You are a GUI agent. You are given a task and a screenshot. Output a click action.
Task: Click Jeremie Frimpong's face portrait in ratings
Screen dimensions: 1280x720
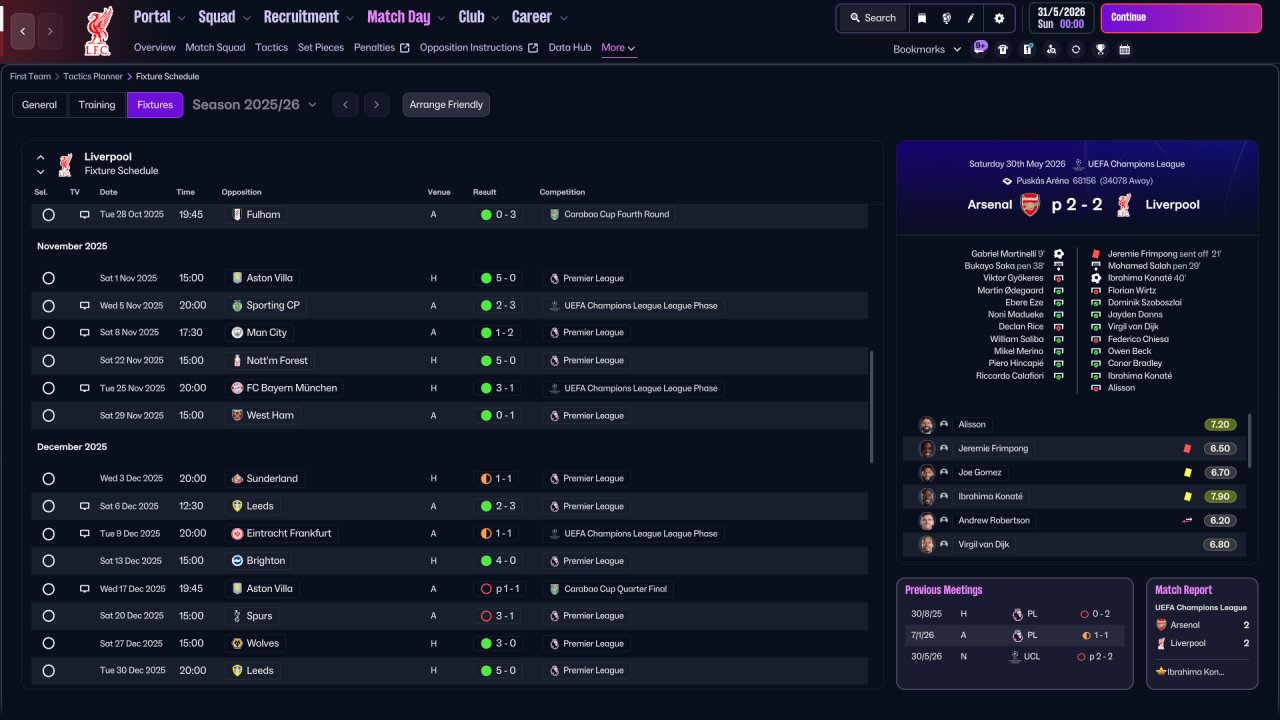point(927,449)
